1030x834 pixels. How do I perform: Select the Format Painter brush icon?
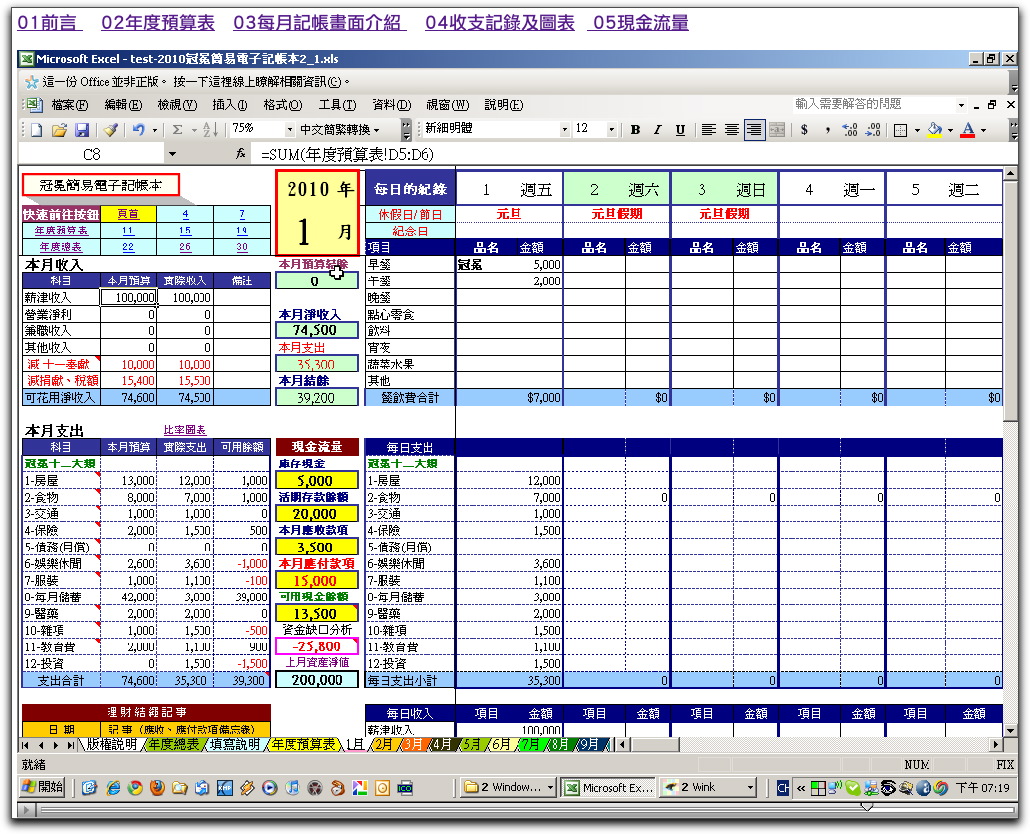(111, 130)
